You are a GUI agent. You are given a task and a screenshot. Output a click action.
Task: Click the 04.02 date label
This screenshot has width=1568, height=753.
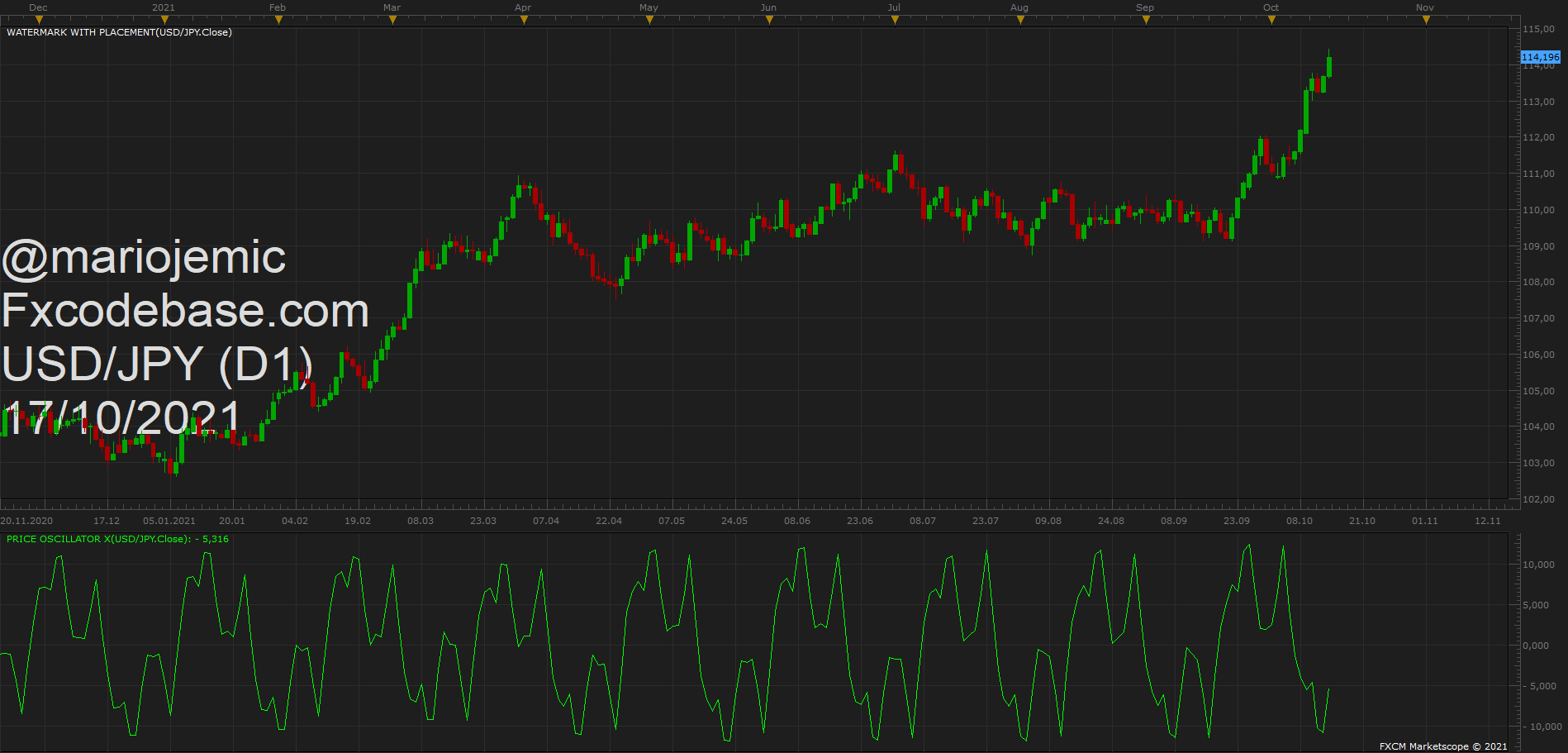[x=295, y=521]
